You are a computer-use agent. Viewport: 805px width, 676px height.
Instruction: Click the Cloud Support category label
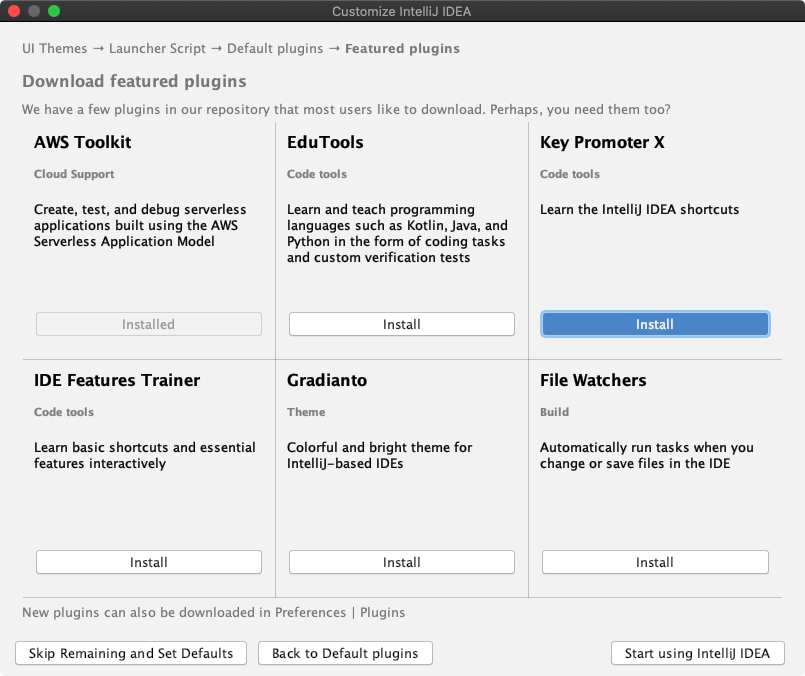(74, 174)
